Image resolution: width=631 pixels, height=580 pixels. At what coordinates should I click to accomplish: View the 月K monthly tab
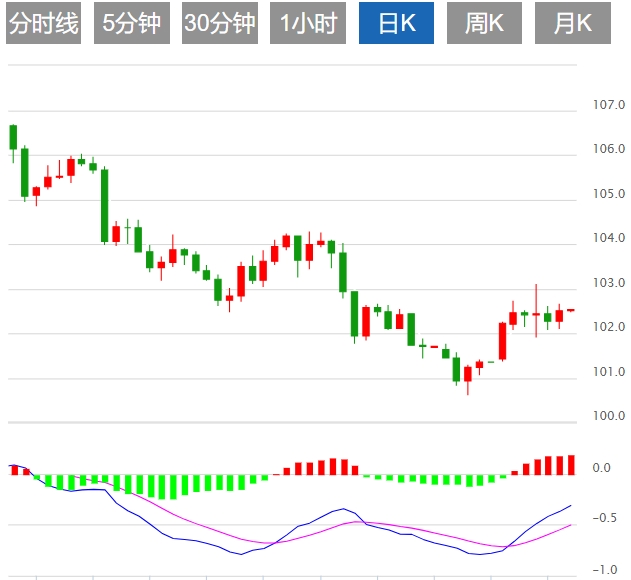pos(573,24)
